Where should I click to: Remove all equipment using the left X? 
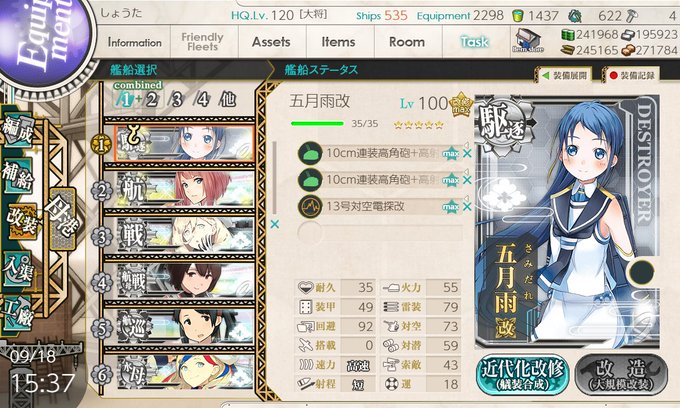tap(275, 224)
